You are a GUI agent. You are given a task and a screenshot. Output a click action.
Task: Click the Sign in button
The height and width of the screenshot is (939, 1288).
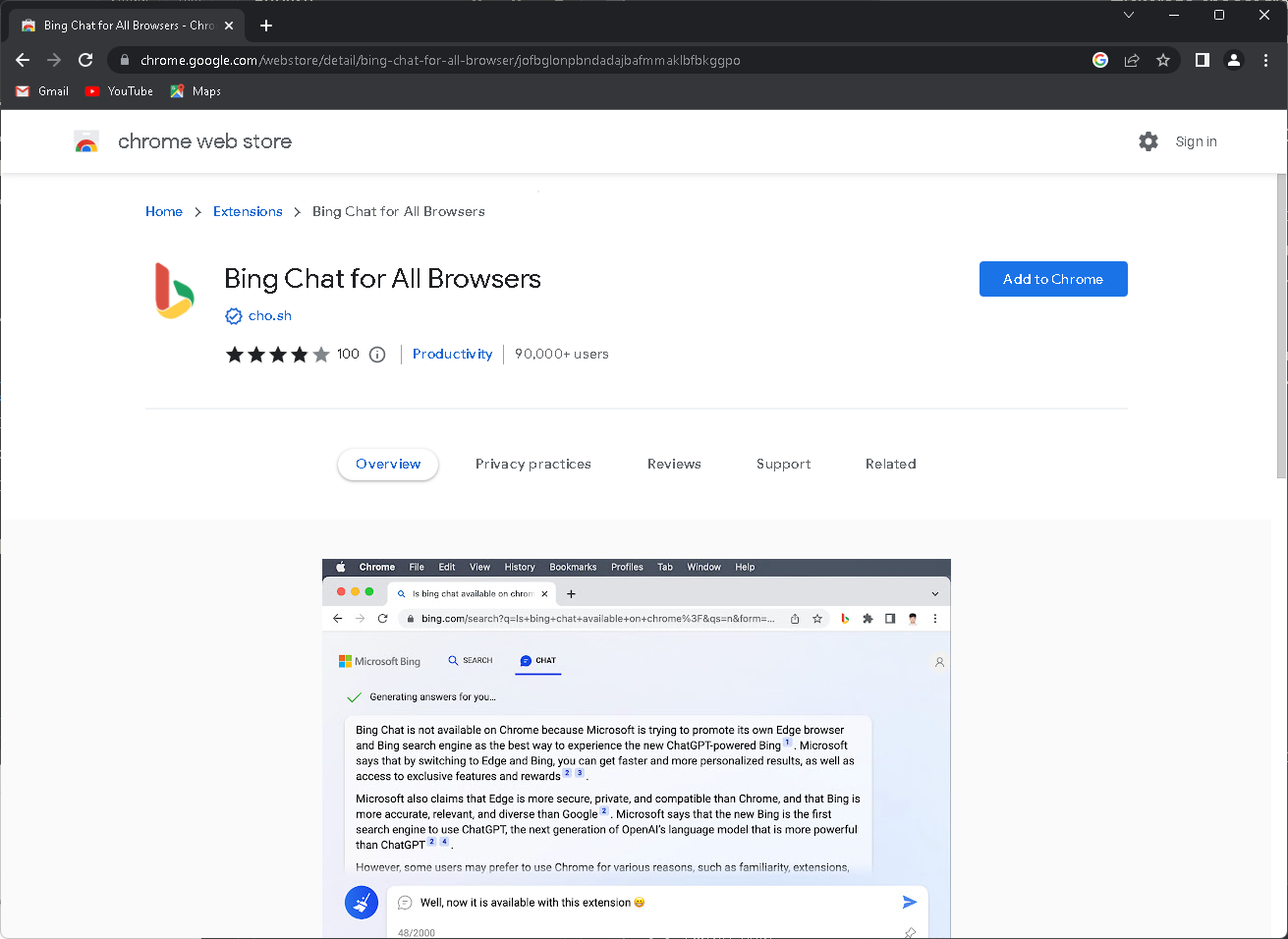click(x=1196, y=140)
